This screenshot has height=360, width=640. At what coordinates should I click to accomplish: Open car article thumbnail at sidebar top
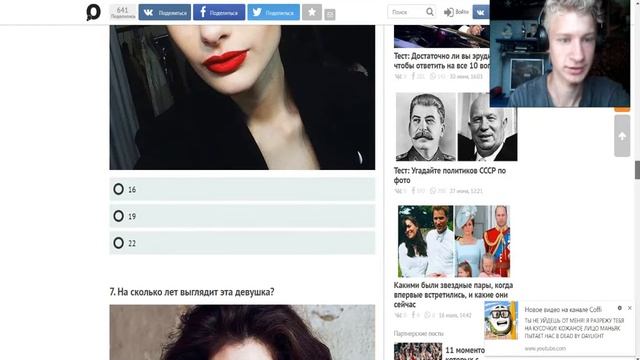pyautogui.click(x=442, y=36)
